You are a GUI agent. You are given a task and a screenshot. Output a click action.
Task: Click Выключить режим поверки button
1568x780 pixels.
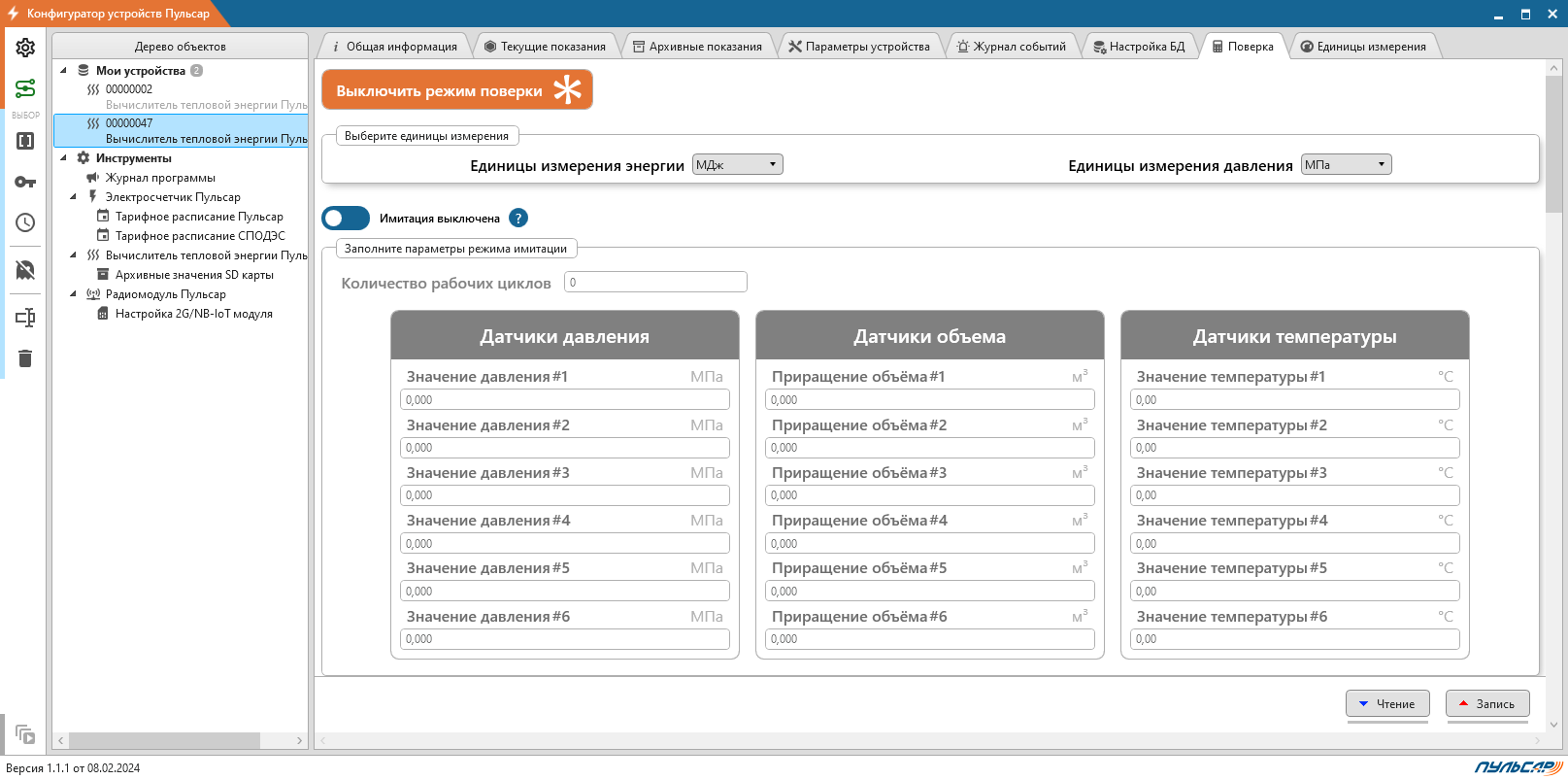point(457,90)
